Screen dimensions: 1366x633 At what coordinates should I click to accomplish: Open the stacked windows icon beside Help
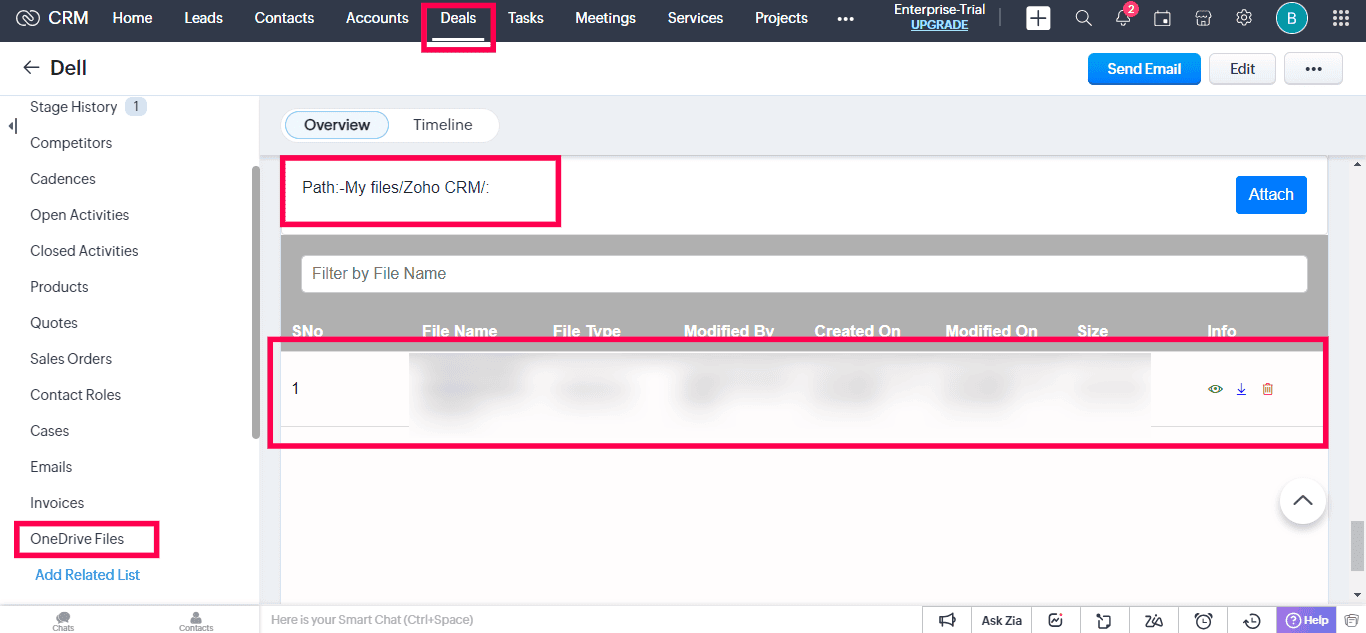click(1352, 620)
